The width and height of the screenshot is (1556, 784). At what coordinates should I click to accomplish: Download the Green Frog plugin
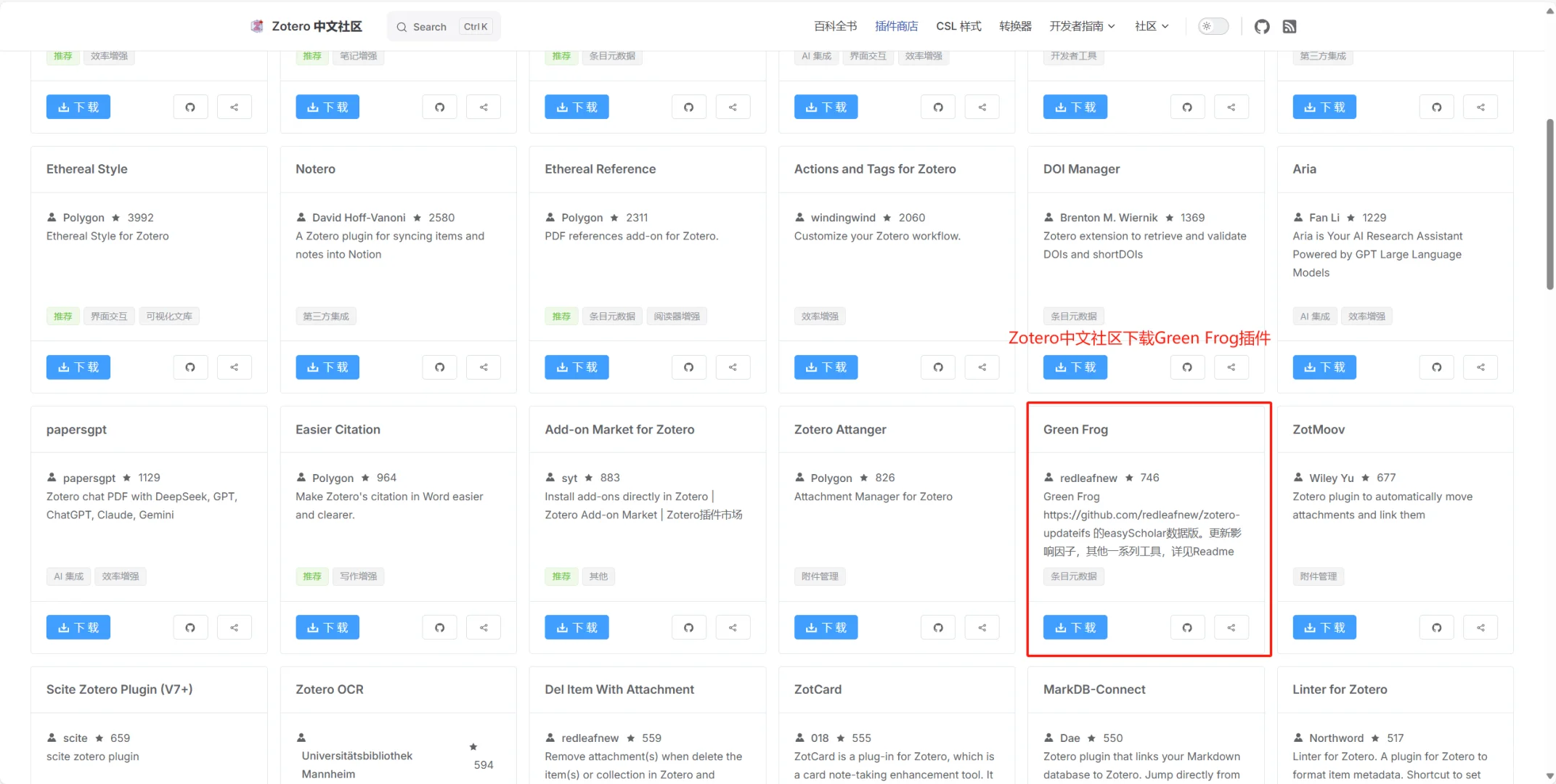pyautogui.click(x=1075, y=627)
